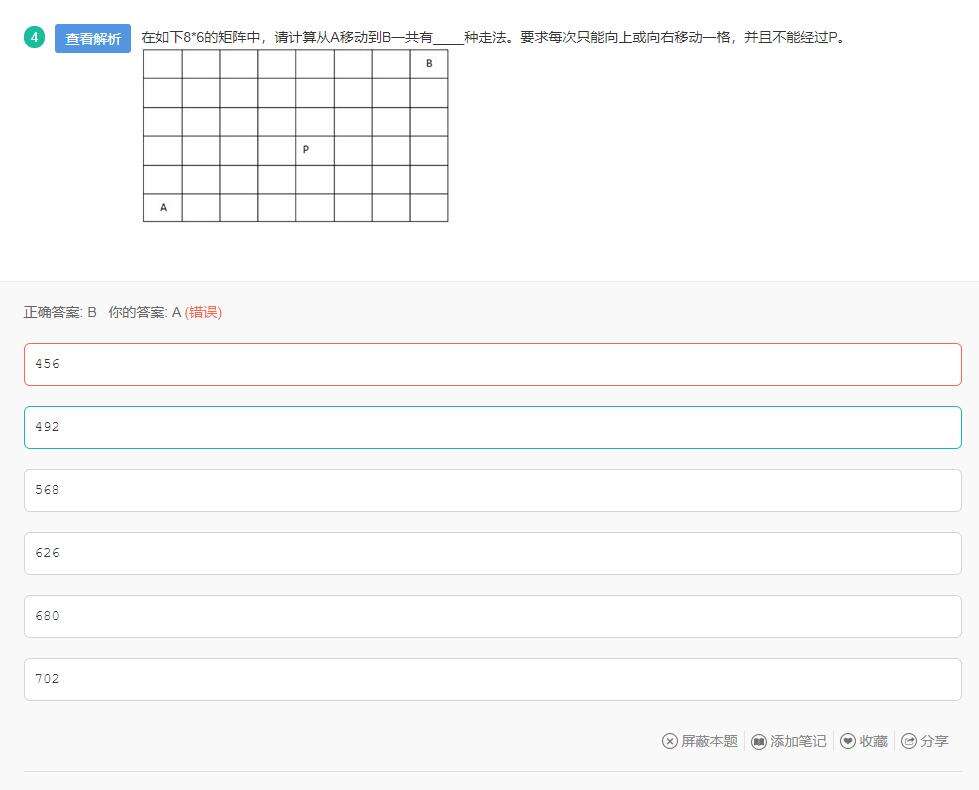Click grid cell labeled A

pos(163,208)
